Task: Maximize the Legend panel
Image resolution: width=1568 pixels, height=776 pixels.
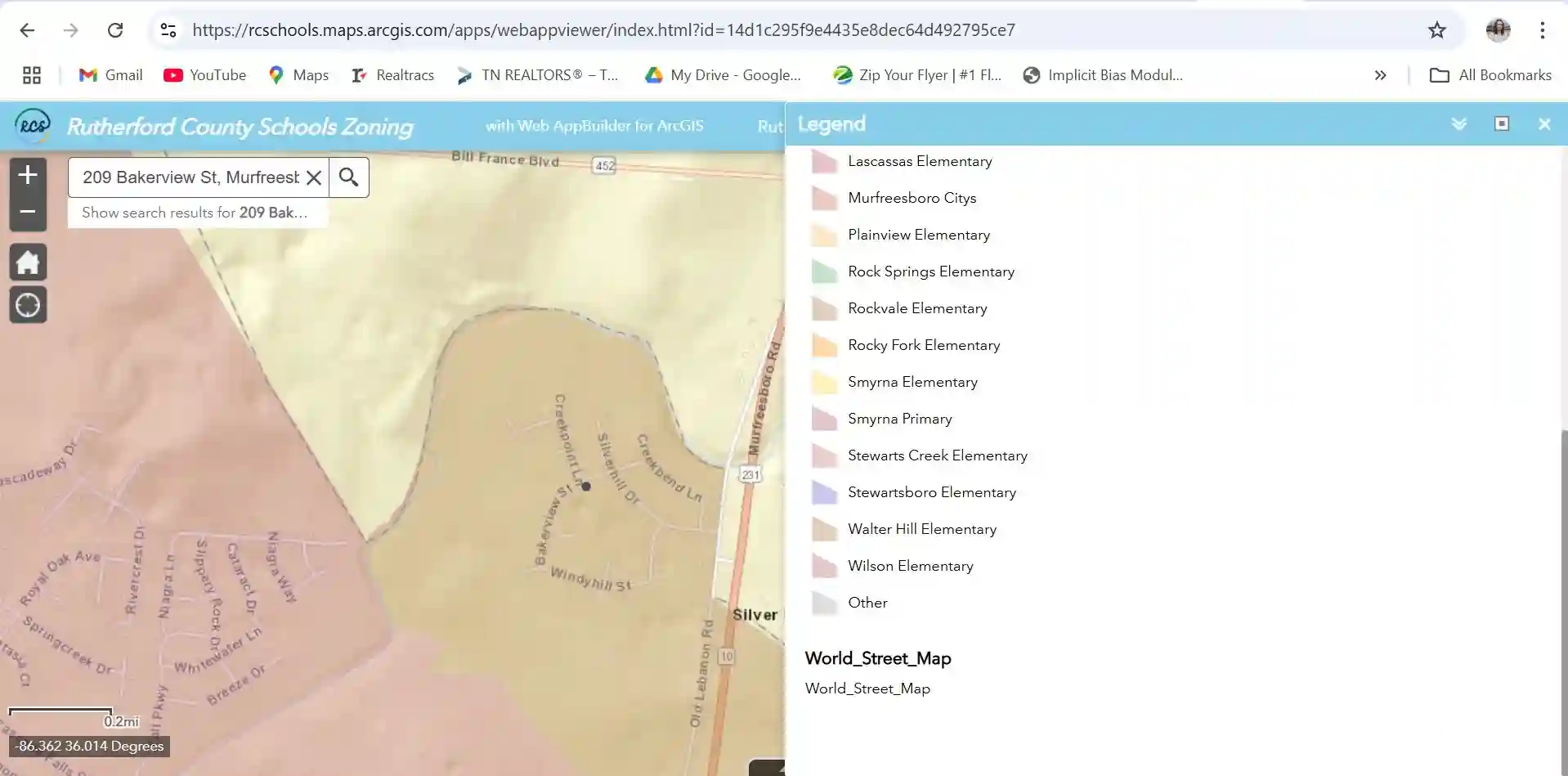Action: tap(1502, 123)
